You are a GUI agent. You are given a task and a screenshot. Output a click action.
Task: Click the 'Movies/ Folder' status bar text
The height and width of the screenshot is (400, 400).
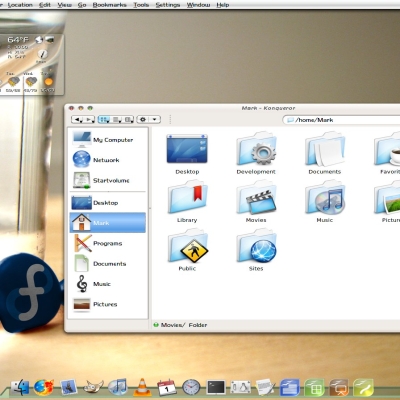click(184, 325)
